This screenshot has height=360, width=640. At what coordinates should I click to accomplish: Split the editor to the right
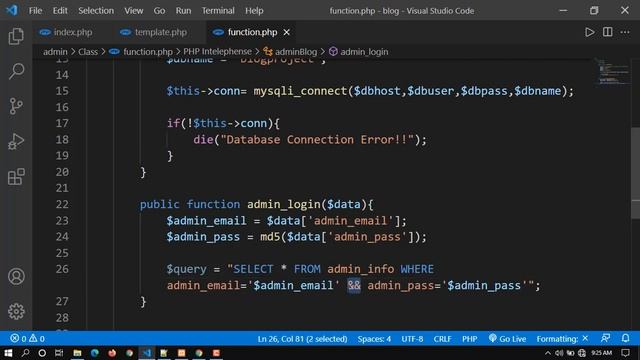click(x=607, y=32)
